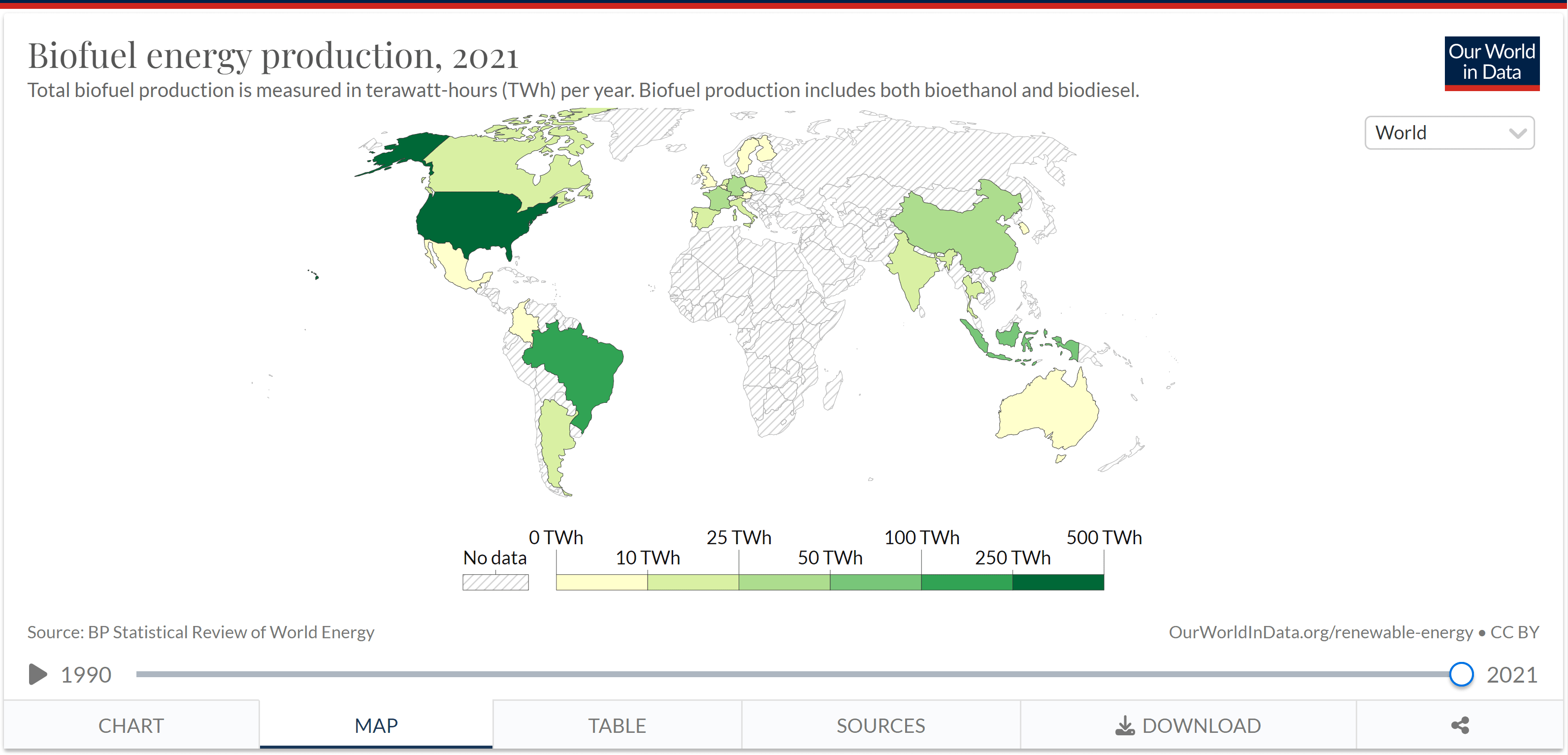Click Australia on the map

(x=1047, y=408)
